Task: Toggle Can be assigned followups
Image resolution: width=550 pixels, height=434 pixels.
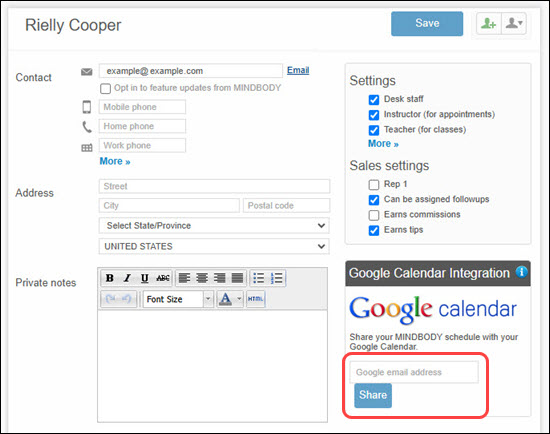Action: [374, 200]
